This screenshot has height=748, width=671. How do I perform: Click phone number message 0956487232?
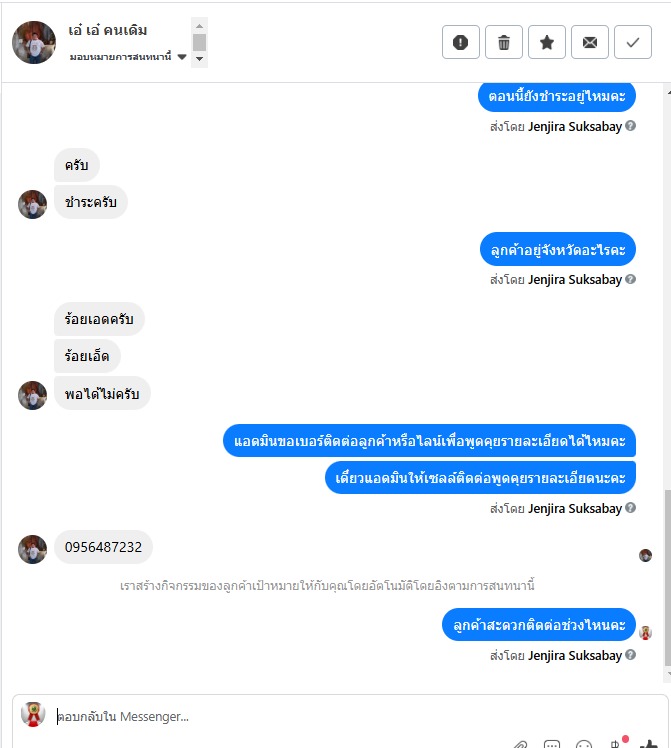click(x=103, y=547)
